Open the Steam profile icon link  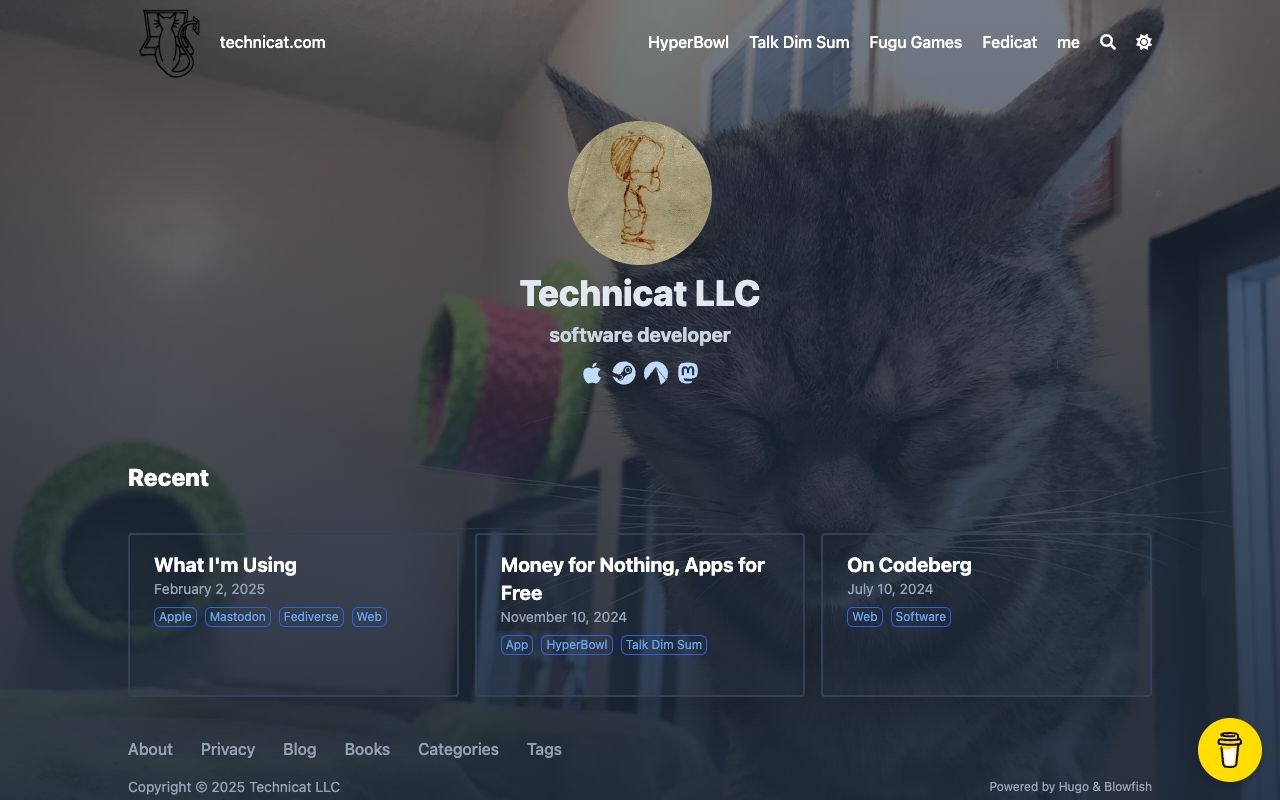tap(624, 373)
